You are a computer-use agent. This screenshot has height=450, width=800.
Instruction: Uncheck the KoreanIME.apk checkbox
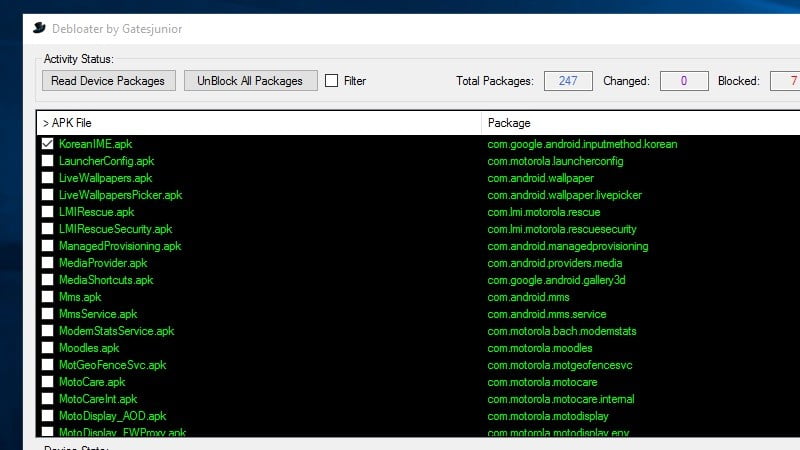[47, 144]
